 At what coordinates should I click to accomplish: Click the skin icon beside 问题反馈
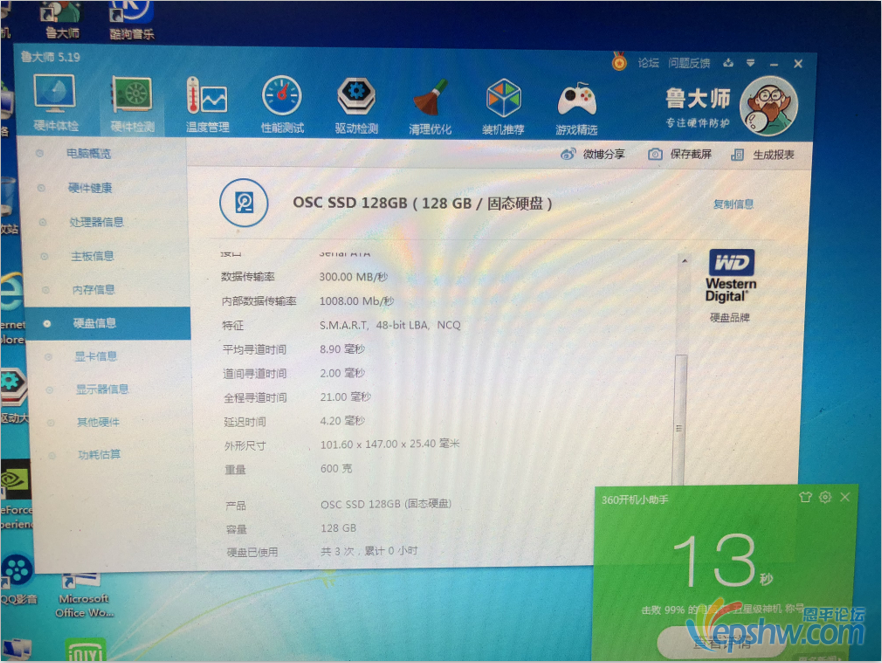click(728, 63)
